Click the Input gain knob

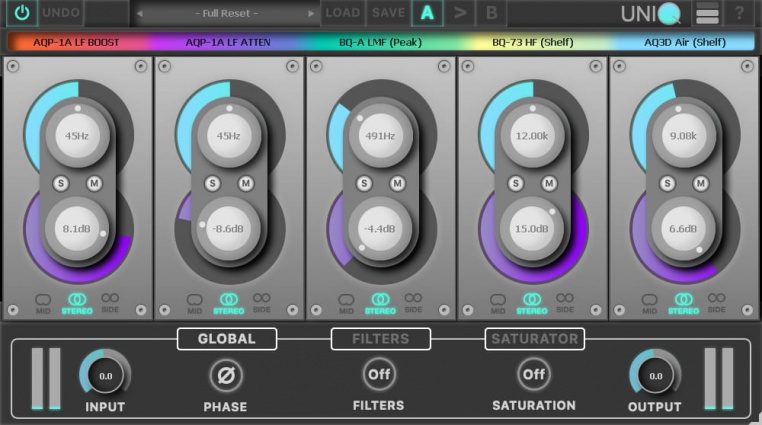pyautogui.click(x=105, y=375)
